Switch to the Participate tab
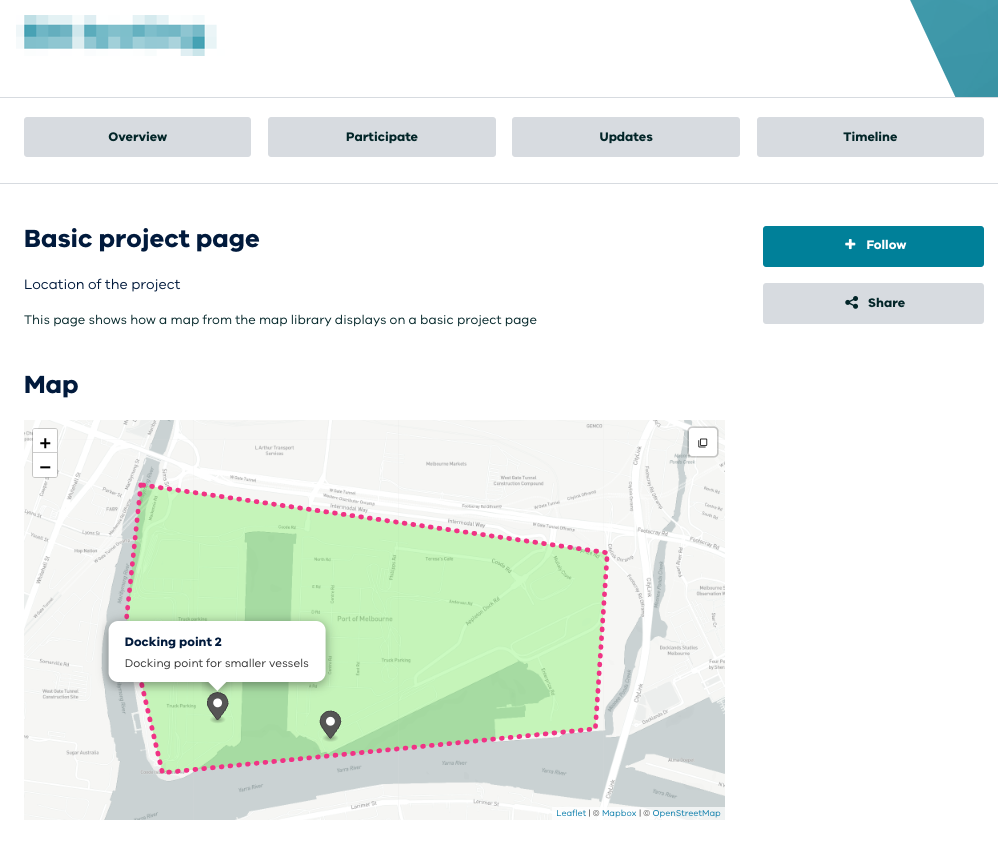Screen dimensions: 998x863 tap(381, 137)
